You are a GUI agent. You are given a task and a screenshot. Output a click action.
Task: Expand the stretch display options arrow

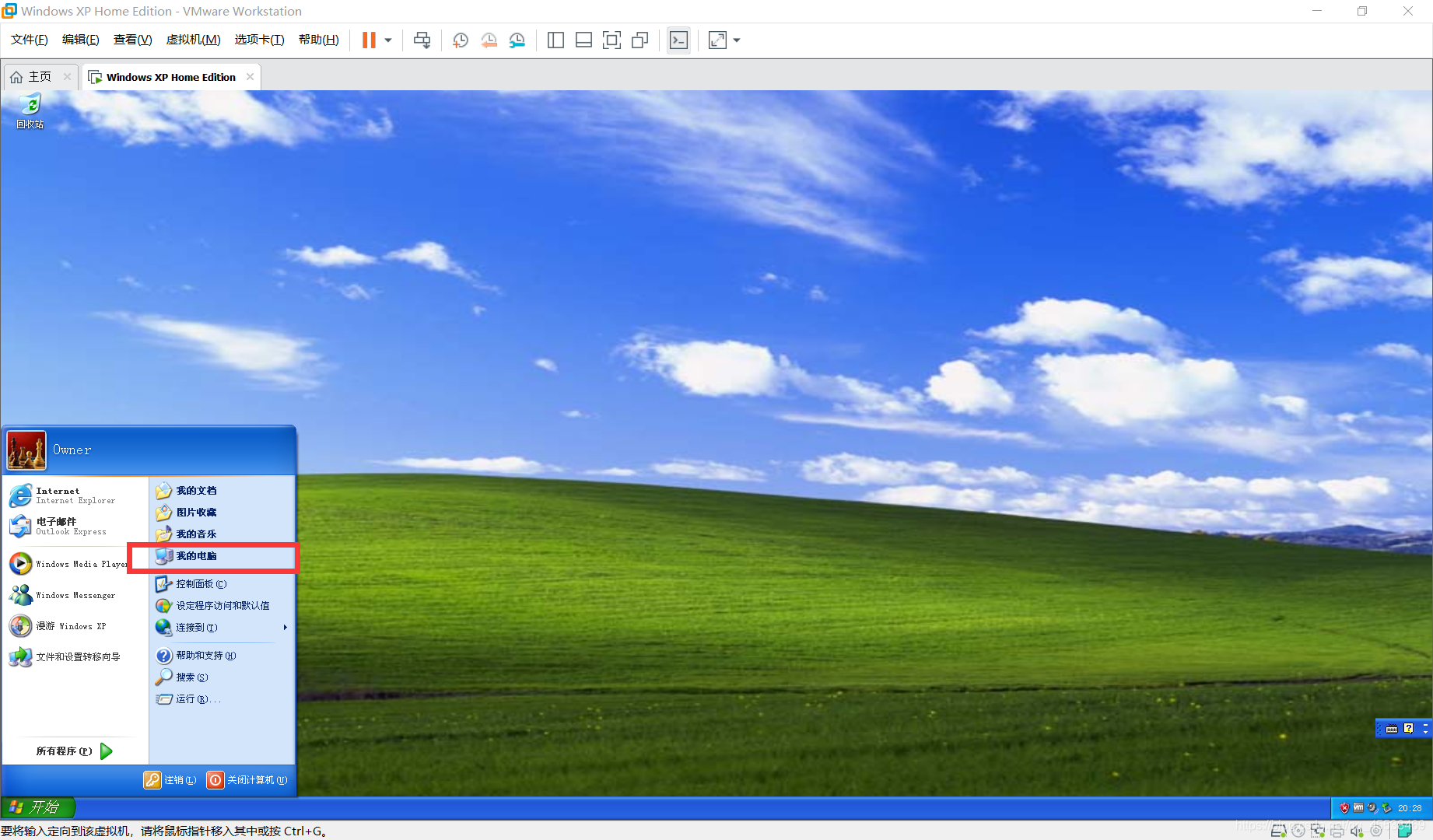[x=737, y=40]
